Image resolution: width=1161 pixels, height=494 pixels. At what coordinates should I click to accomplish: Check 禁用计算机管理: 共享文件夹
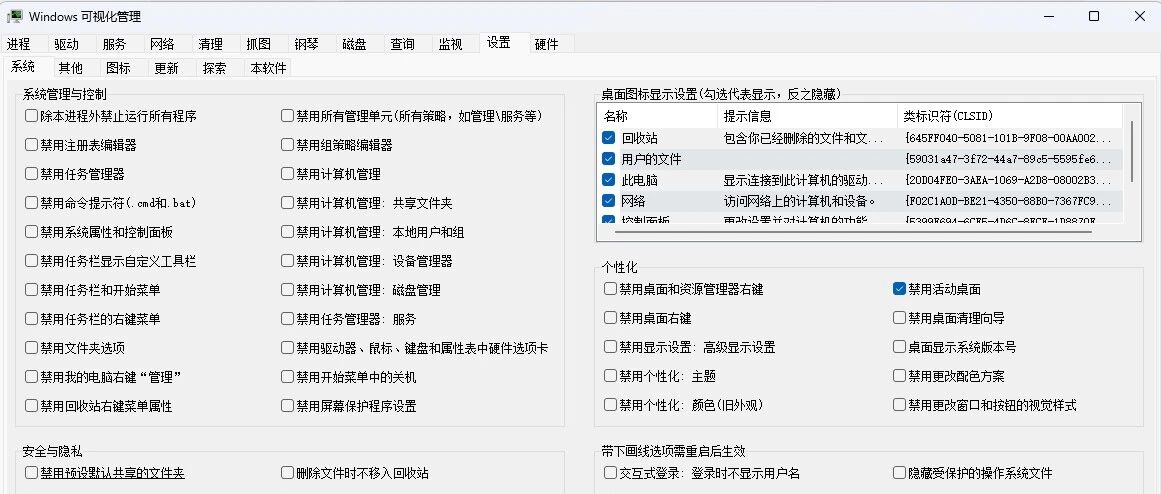tap(288, 203)
